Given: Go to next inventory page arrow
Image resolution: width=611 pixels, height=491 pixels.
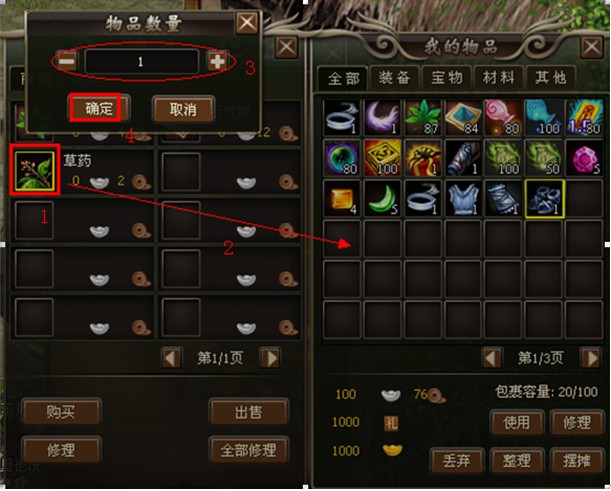Looking at the screenshot, I should tap(591, 358).
